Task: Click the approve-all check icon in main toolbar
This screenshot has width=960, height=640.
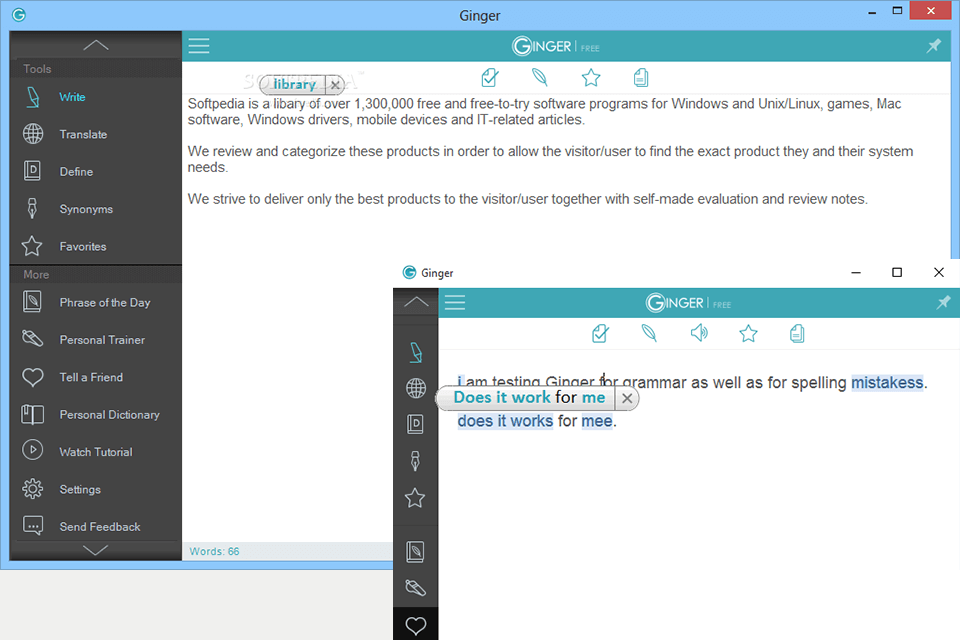Action: tap(490, 78)
